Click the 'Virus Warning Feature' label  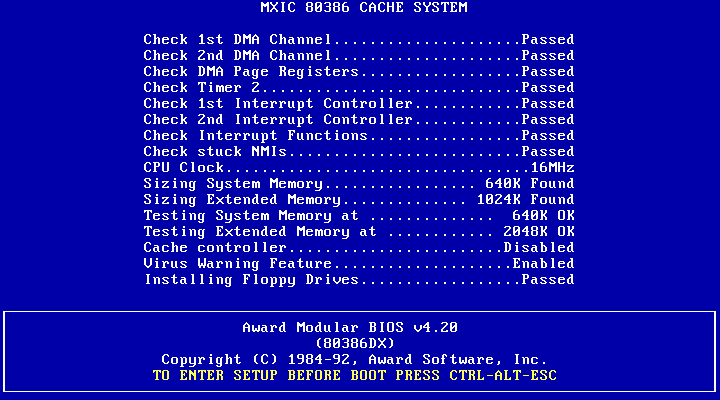coord(237,264)
